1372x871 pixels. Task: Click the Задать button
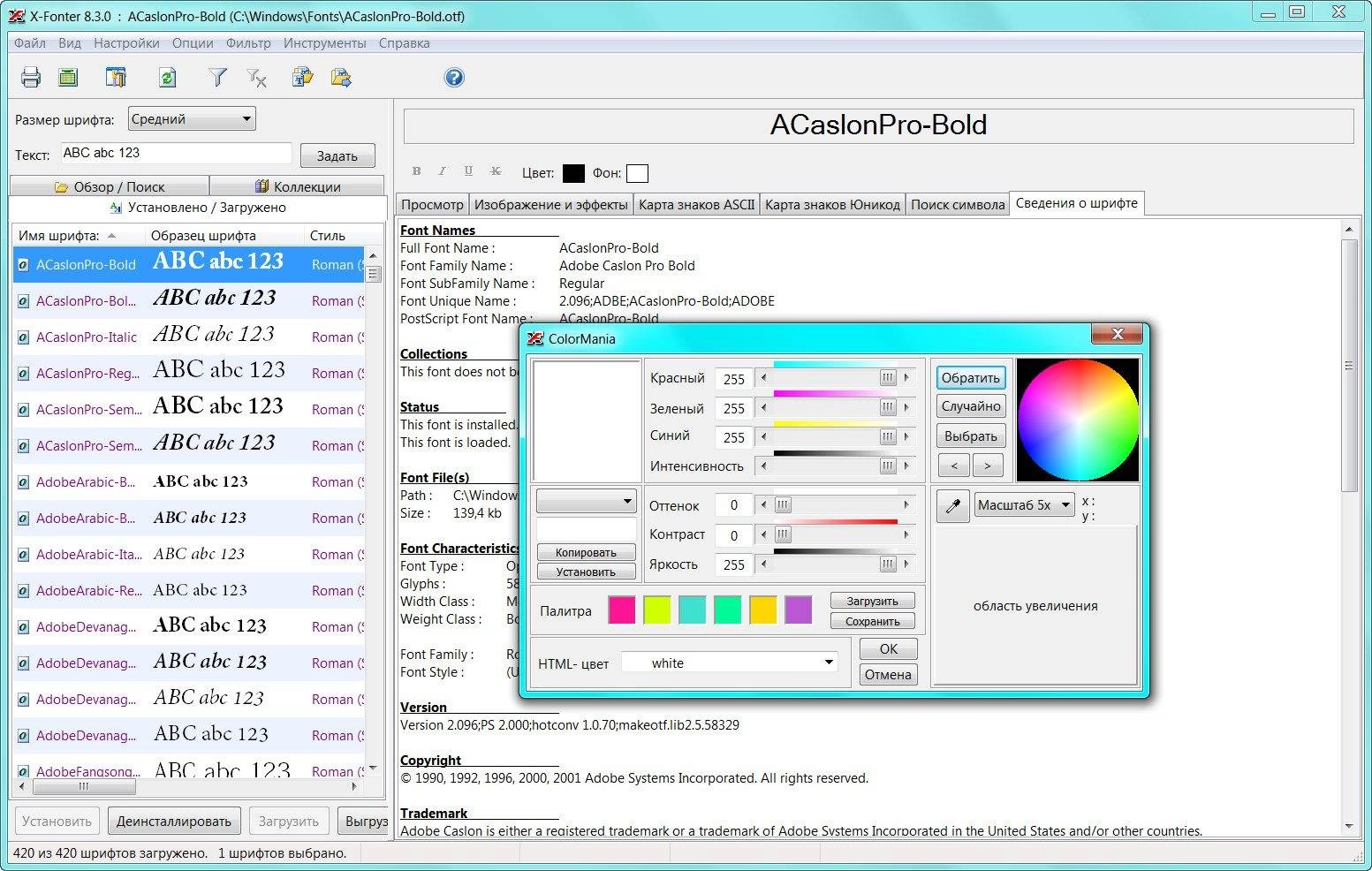point(337,155)
